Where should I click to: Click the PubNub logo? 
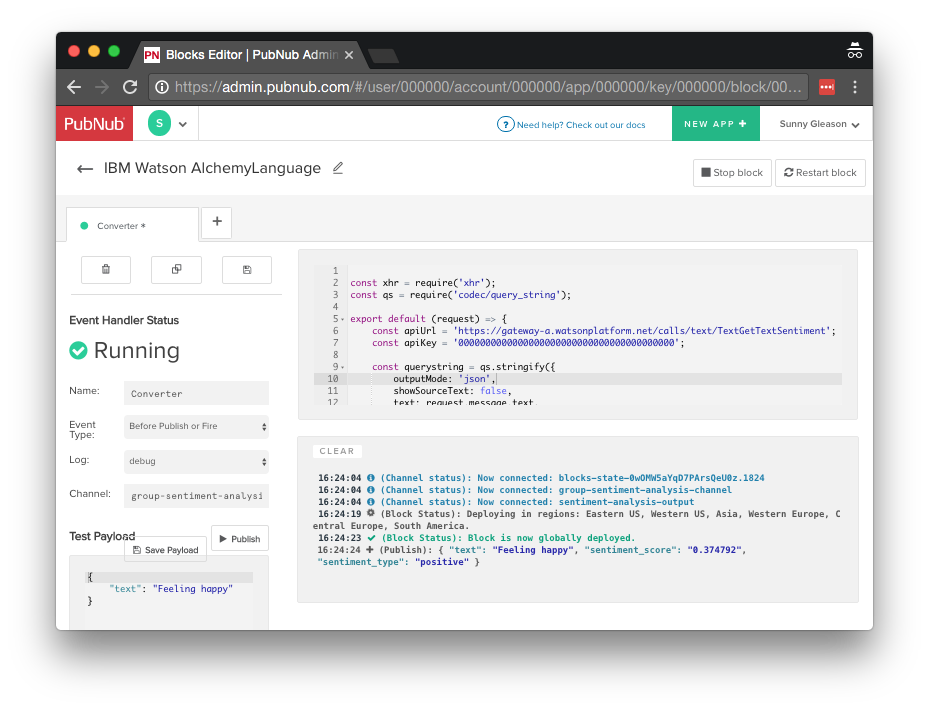(x=94, y=124)
